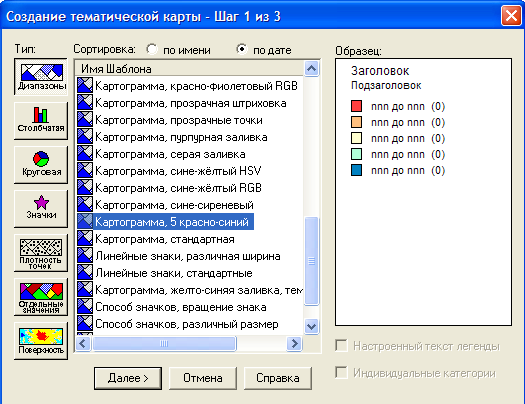This screenshot has height=404, width=525.
Task: Select the Значки symbols type
Action: (x=41, y=209)
